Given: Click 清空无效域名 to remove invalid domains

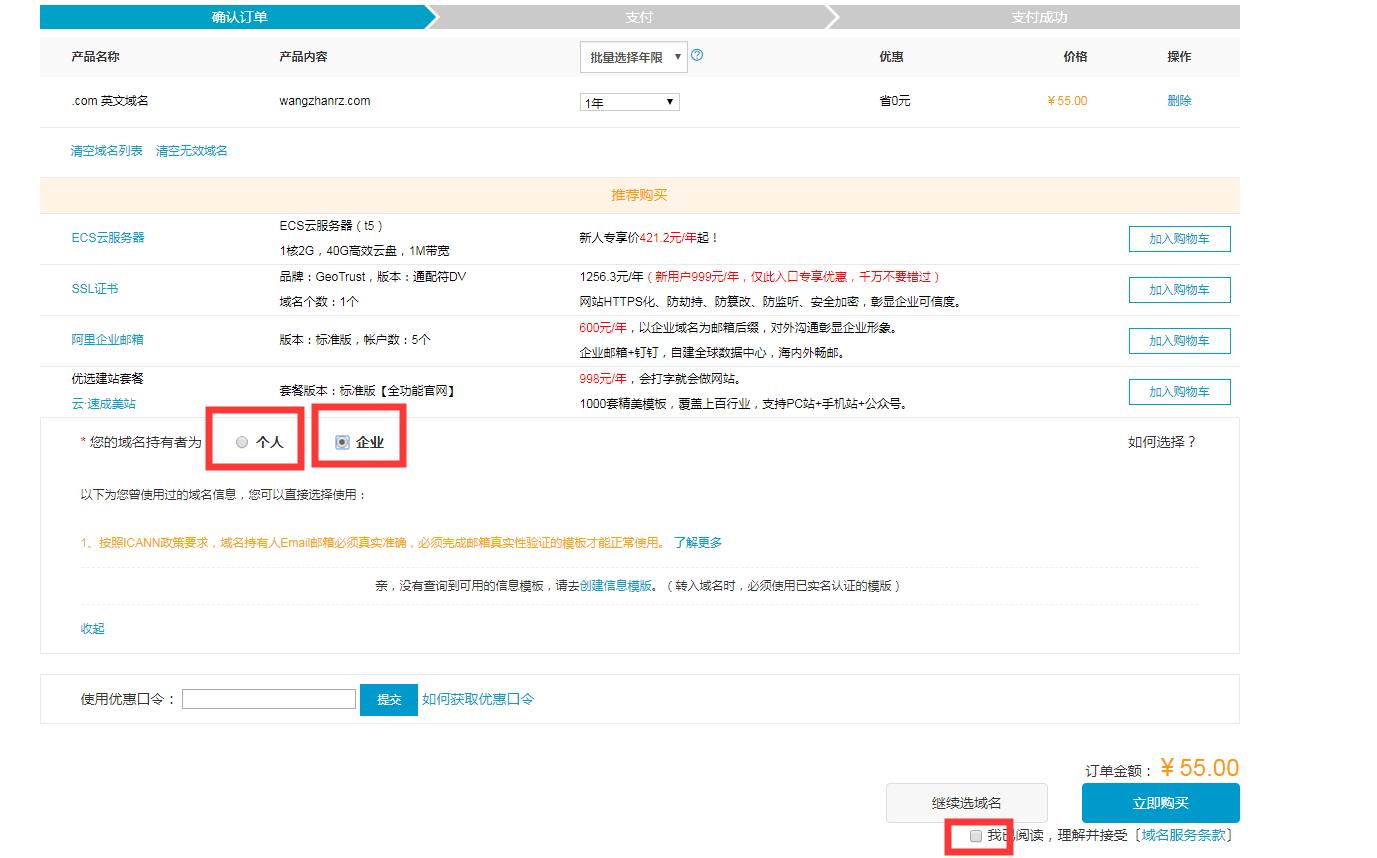Looking at the screenshot, I should coord(192,149).
